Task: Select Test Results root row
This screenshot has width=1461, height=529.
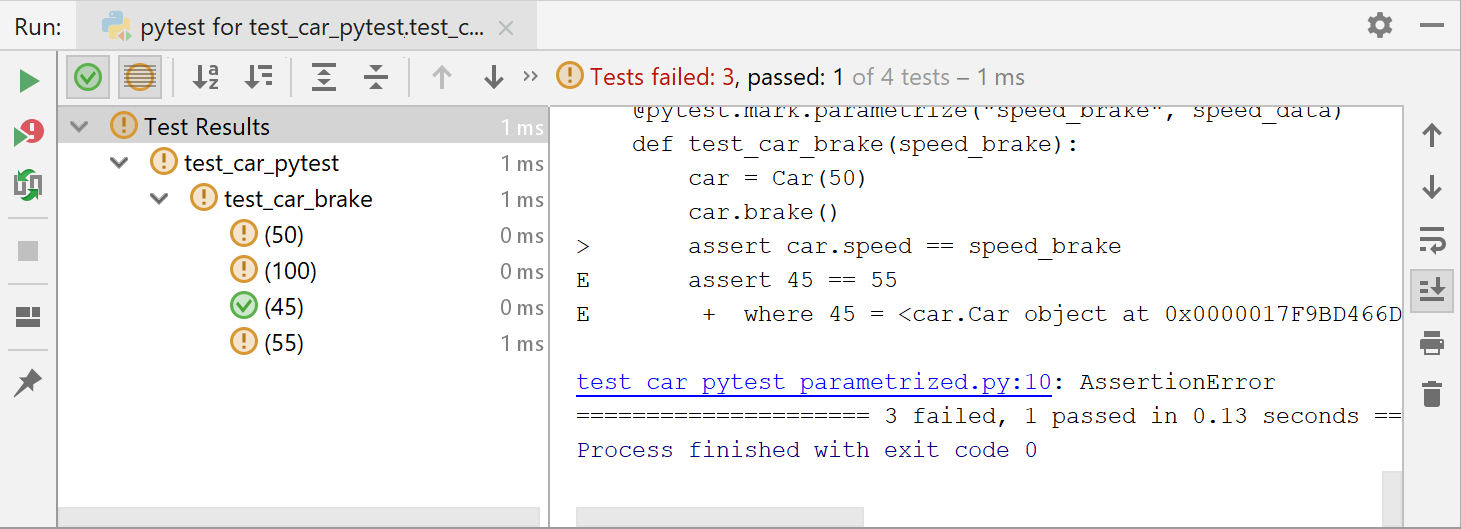Action: [303, 127]
